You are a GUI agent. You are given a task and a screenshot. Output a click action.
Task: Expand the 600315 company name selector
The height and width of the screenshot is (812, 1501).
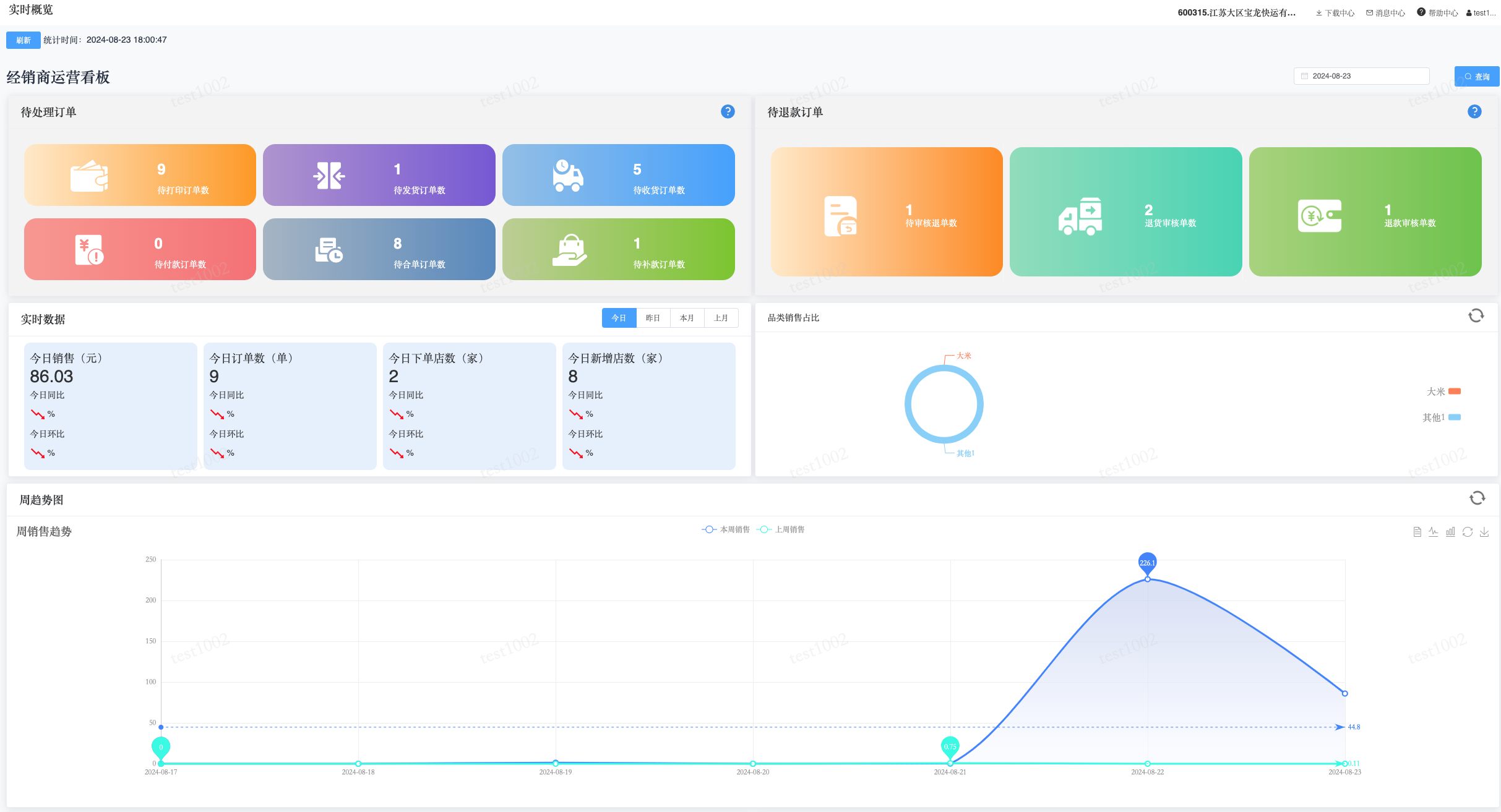coord(1236,12)
